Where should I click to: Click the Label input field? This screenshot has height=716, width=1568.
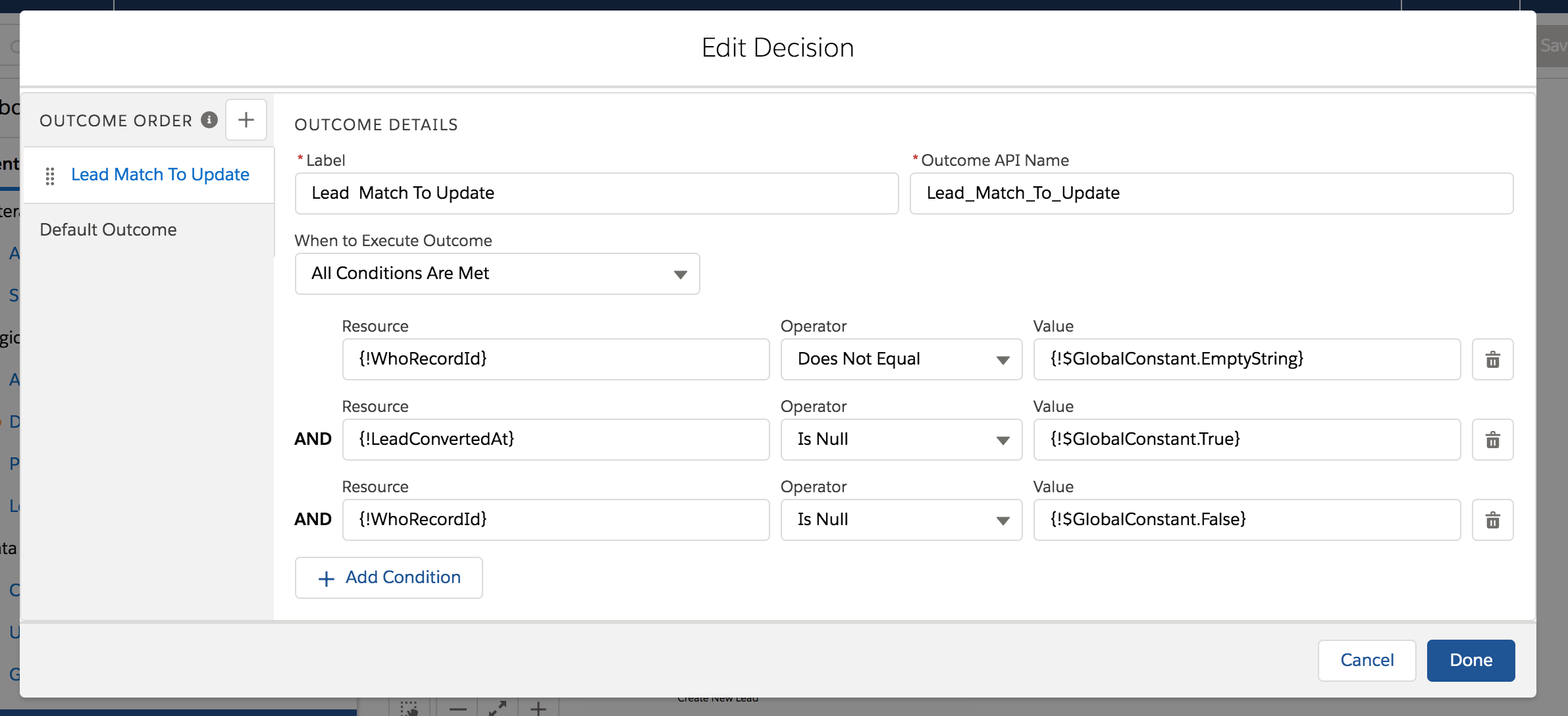coord(596,193)
